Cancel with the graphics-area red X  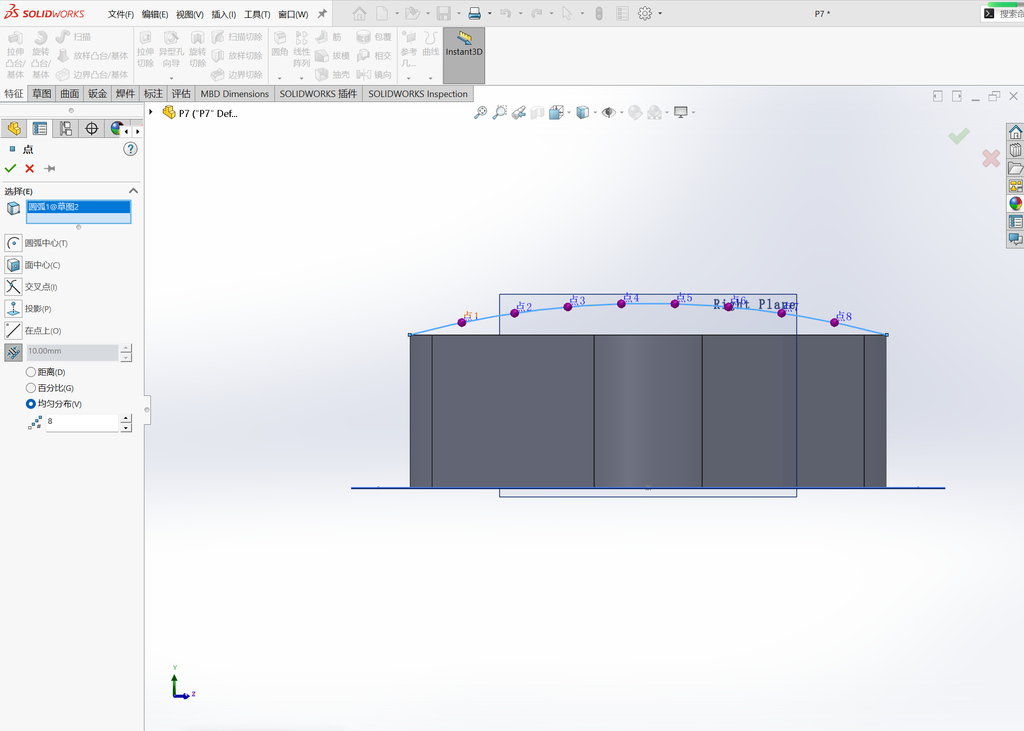[x=991, y=158]
